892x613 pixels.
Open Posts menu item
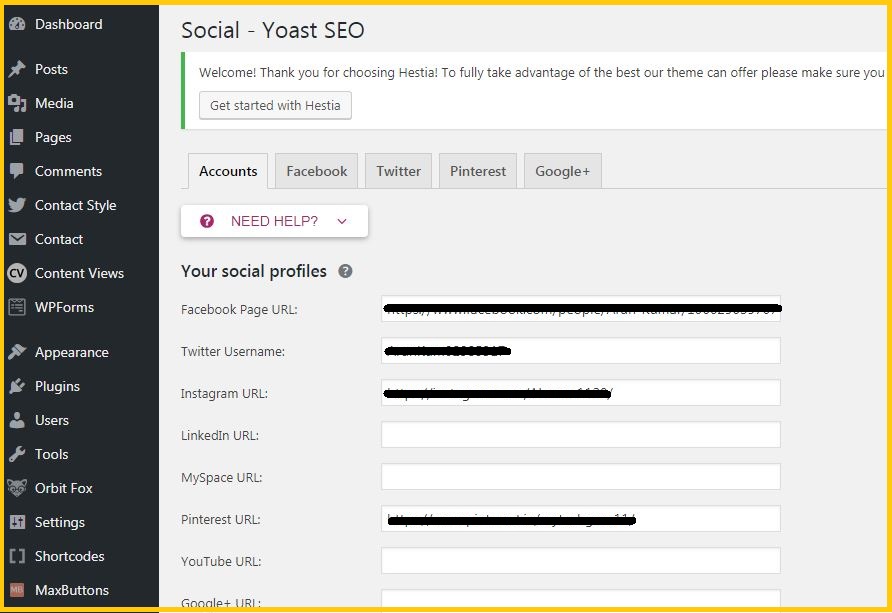pyautogui.click(x=81, y=69)
